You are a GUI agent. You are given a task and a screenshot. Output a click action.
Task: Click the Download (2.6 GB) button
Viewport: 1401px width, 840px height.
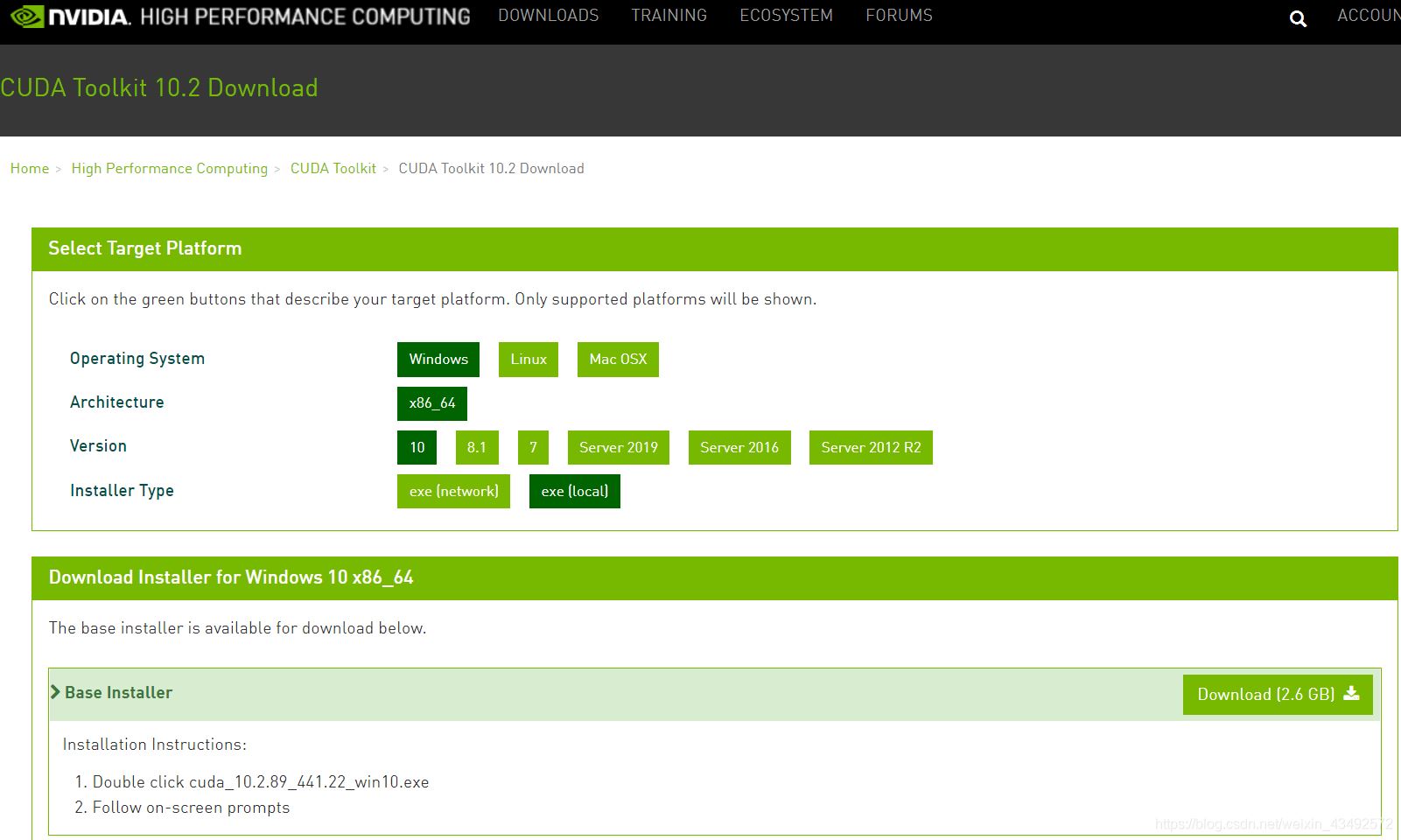click(1277, 695)
